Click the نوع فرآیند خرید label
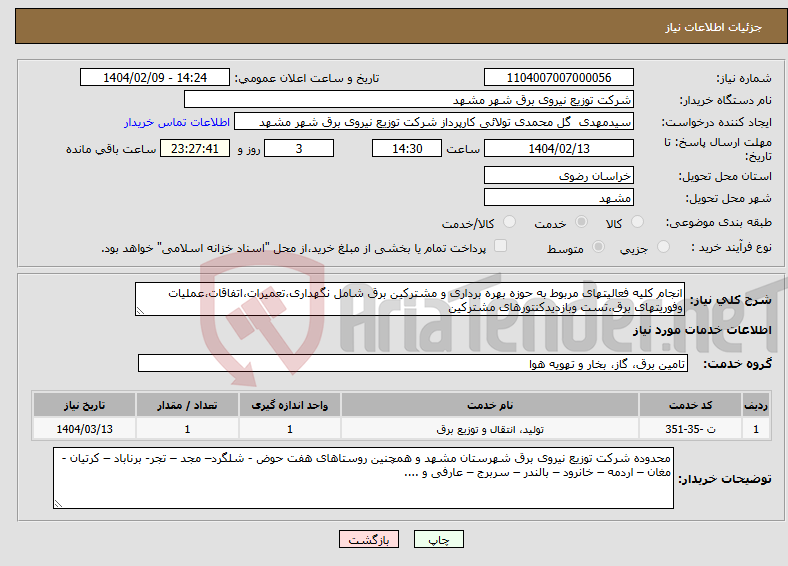 click(x=732, y=247)
